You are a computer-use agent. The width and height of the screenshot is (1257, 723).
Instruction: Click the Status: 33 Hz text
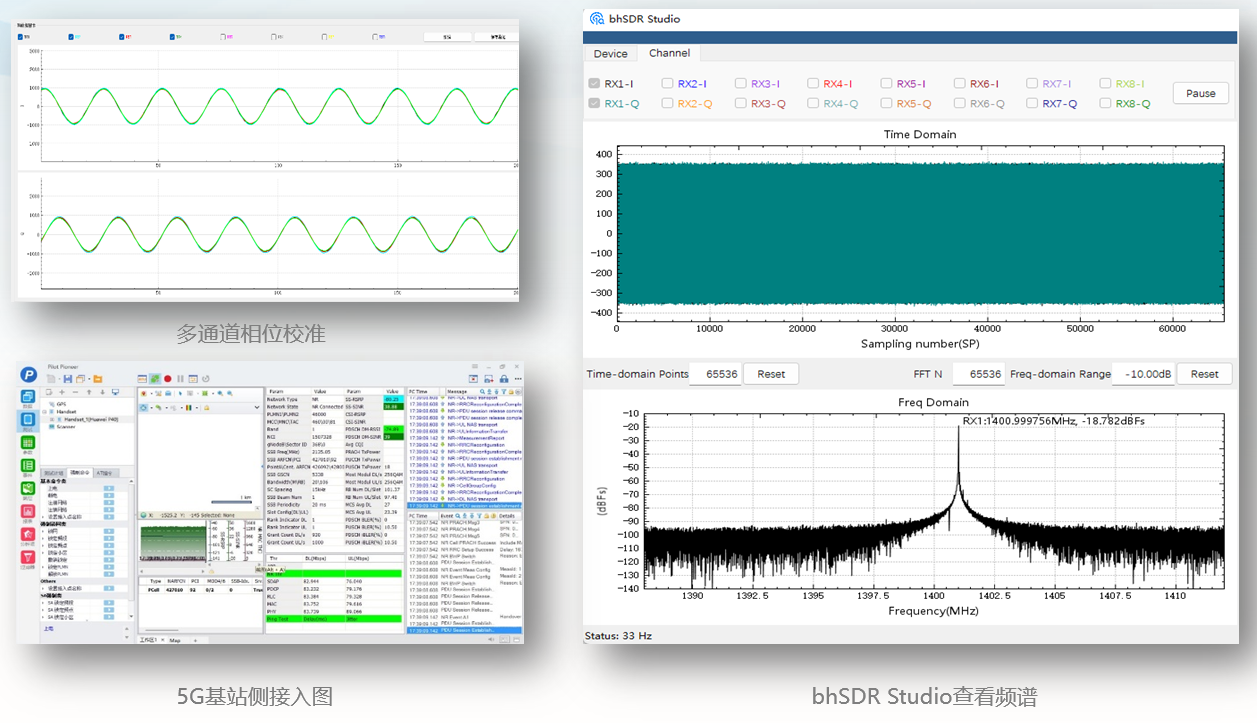pos(618,635)
